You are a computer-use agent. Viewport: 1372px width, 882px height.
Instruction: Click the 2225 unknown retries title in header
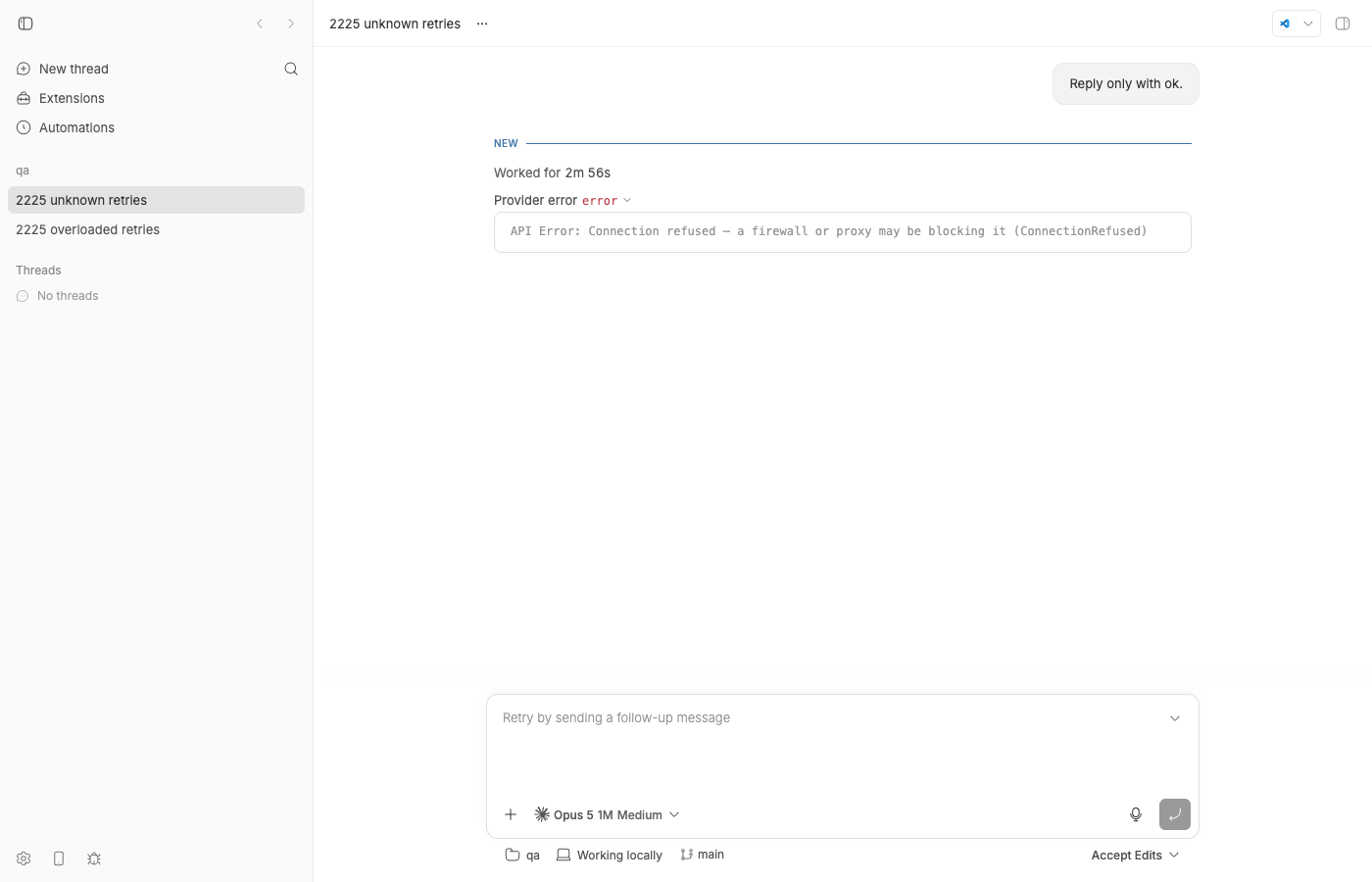tap(395, 24)
